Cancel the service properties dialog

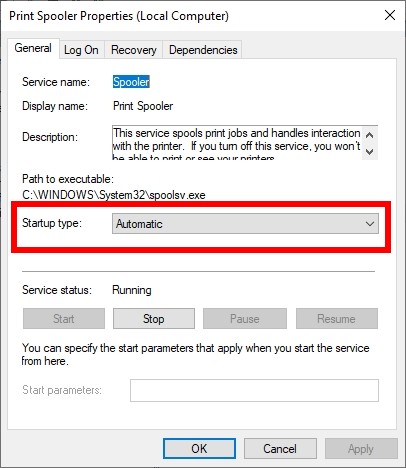[x=280, y=449]
